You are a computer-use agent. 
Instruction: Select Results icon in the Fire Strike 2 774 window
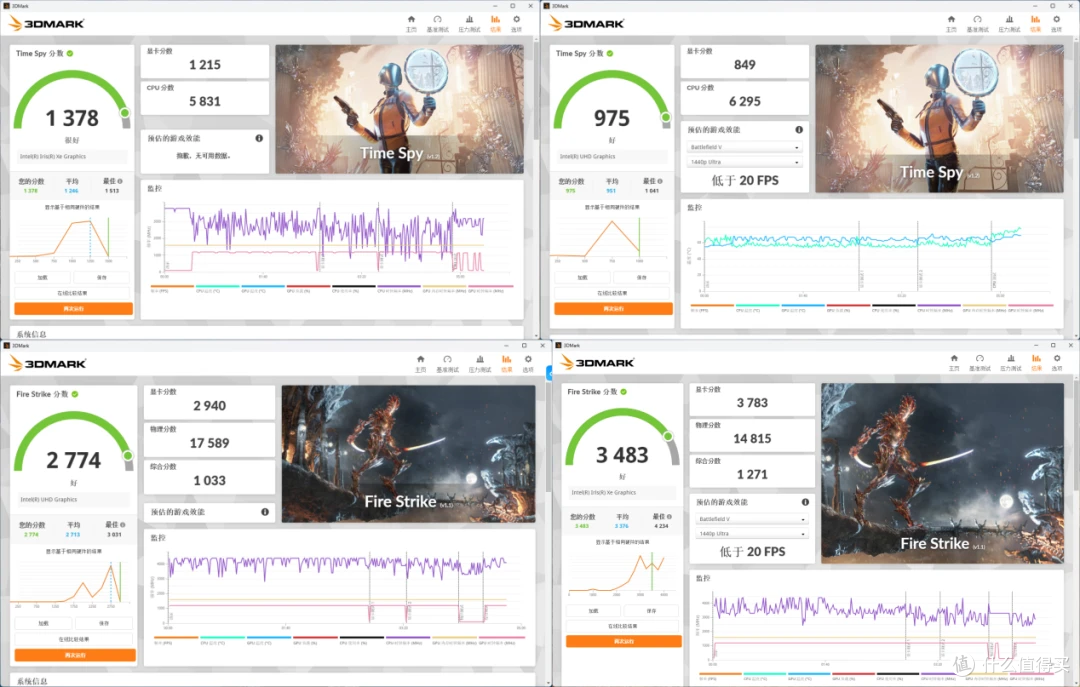[x=506, y=363]
